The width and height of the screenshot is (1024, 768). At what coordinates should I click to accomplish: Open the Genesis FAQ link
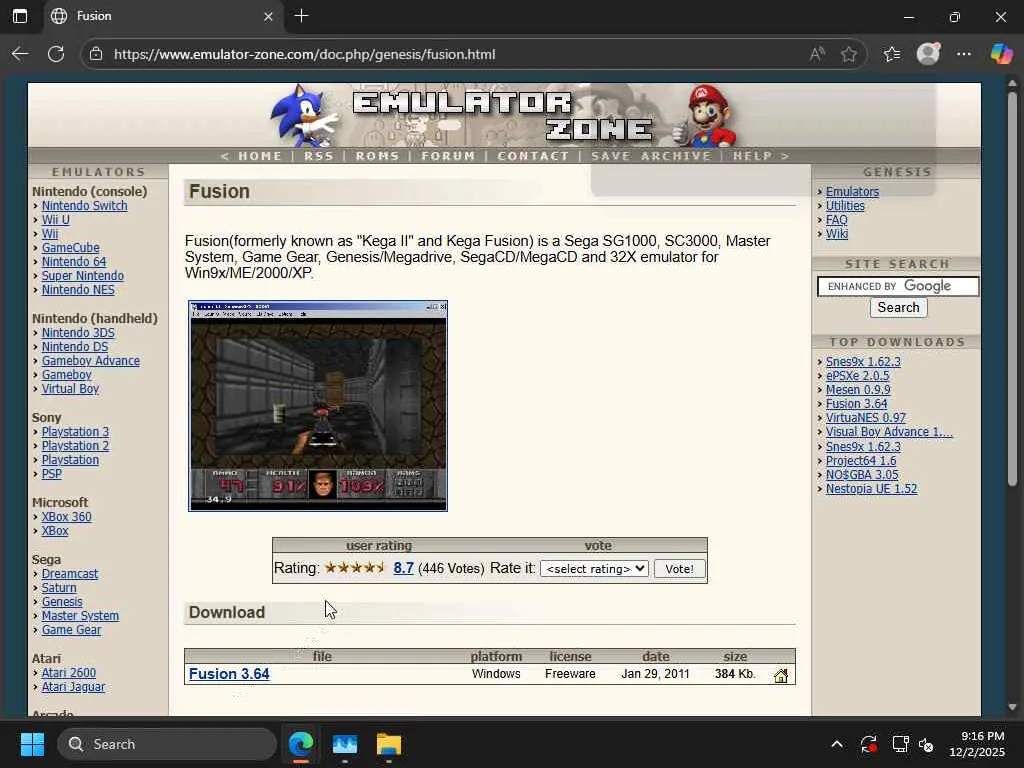pos(837,220)
